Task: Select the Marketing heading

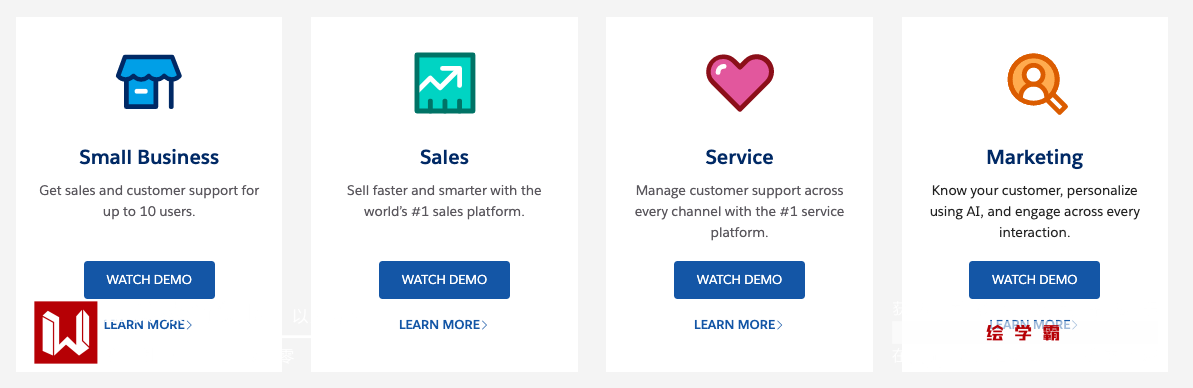Action: coord(1035,157)
